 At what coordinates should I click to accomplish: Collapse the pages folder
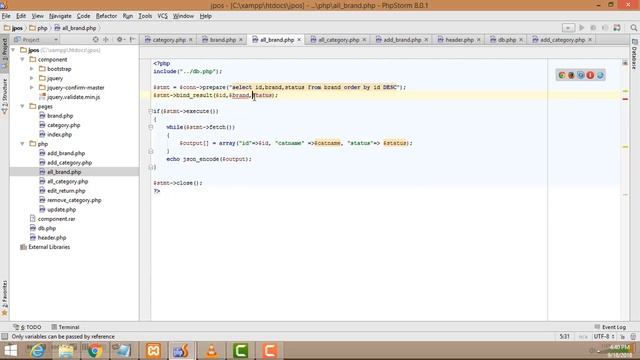click(22, 106)
